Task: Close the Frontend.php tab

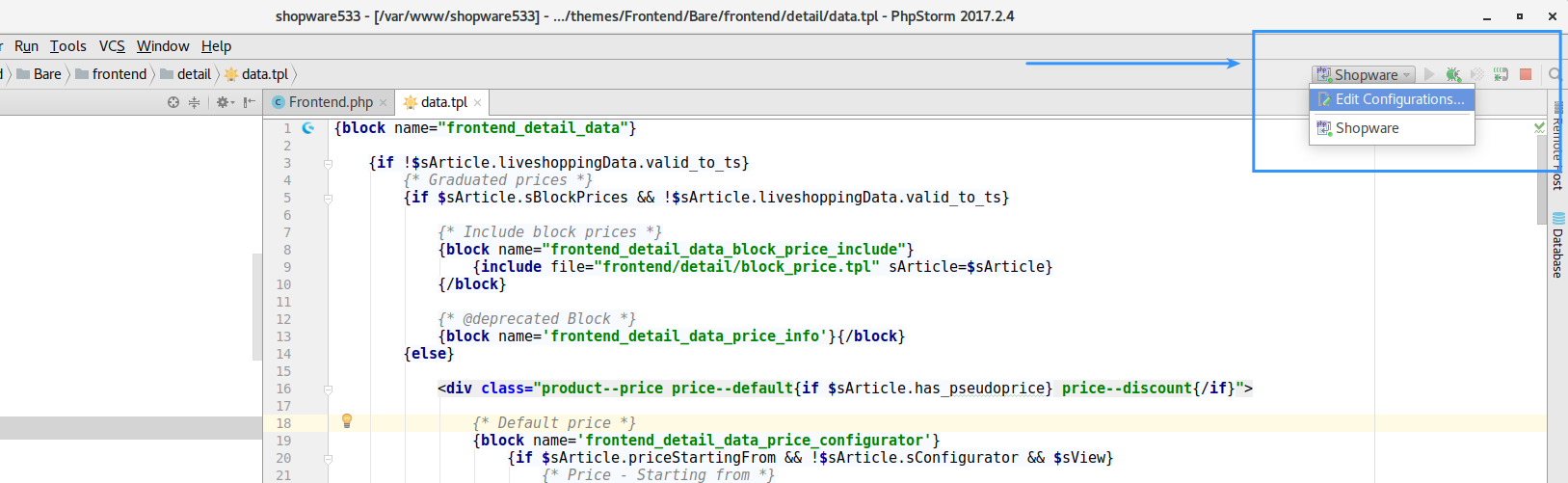Action: tap(384, 102)
